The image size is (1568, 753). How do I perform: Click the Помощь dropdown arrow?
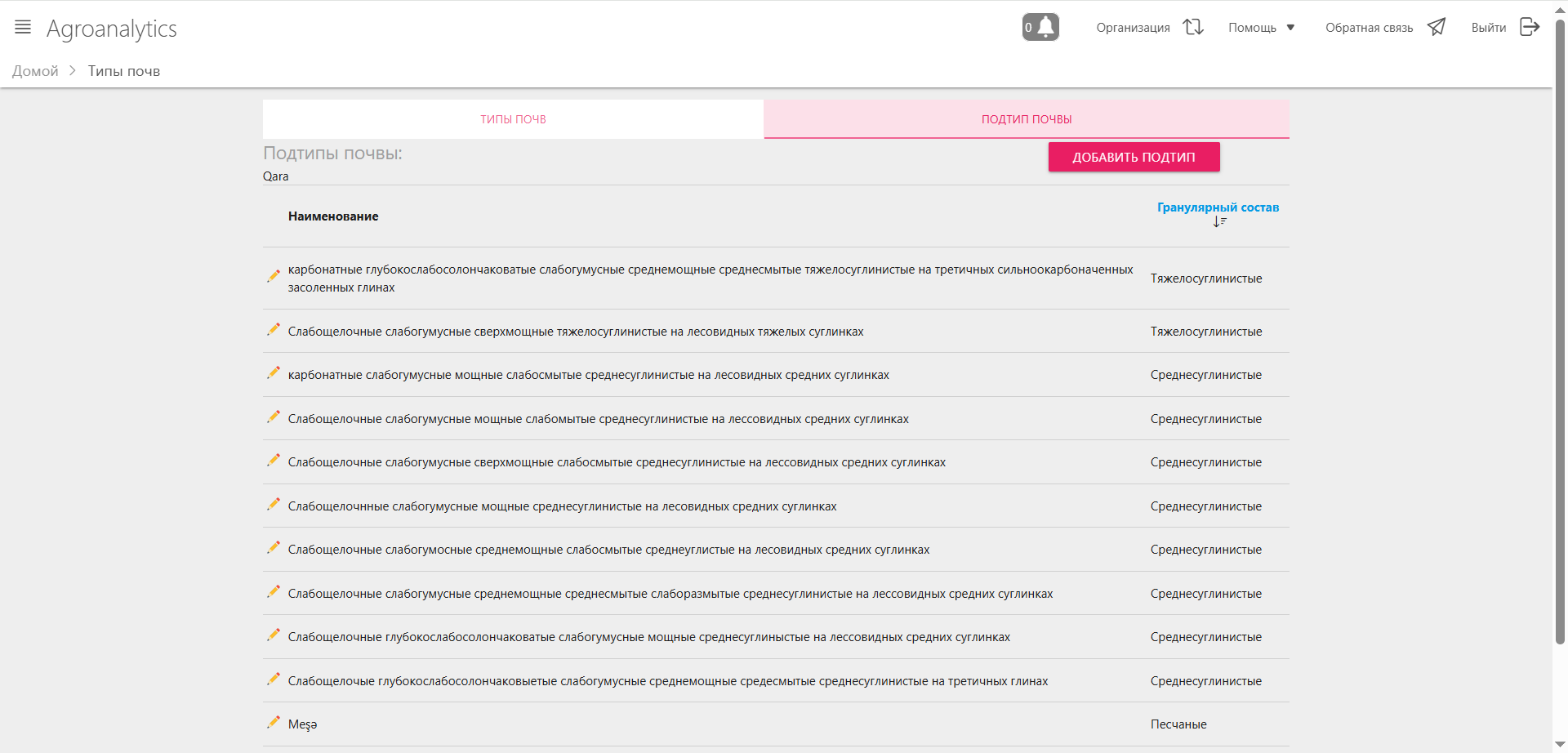1291,28
